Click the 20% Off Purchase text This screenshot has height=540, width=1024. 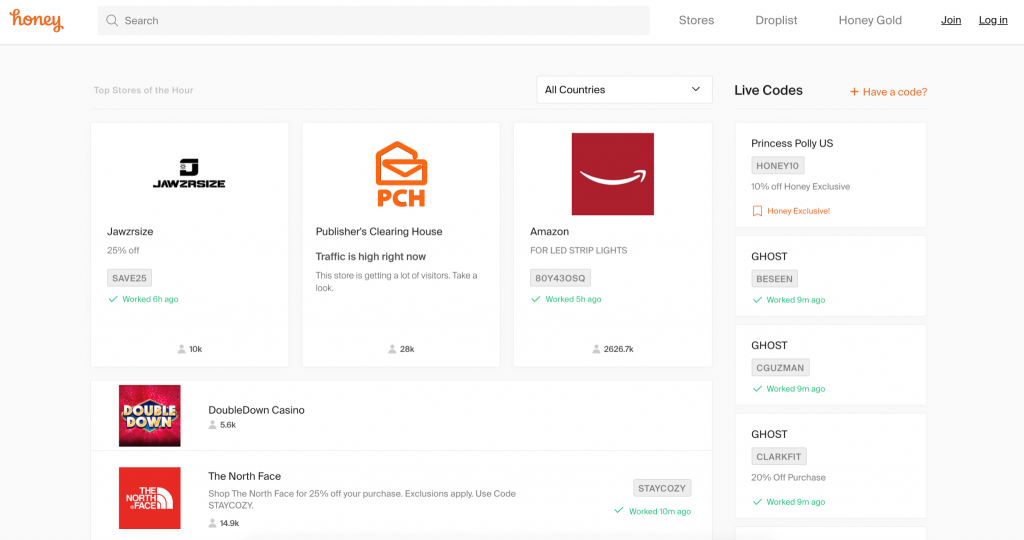[788, 477]
